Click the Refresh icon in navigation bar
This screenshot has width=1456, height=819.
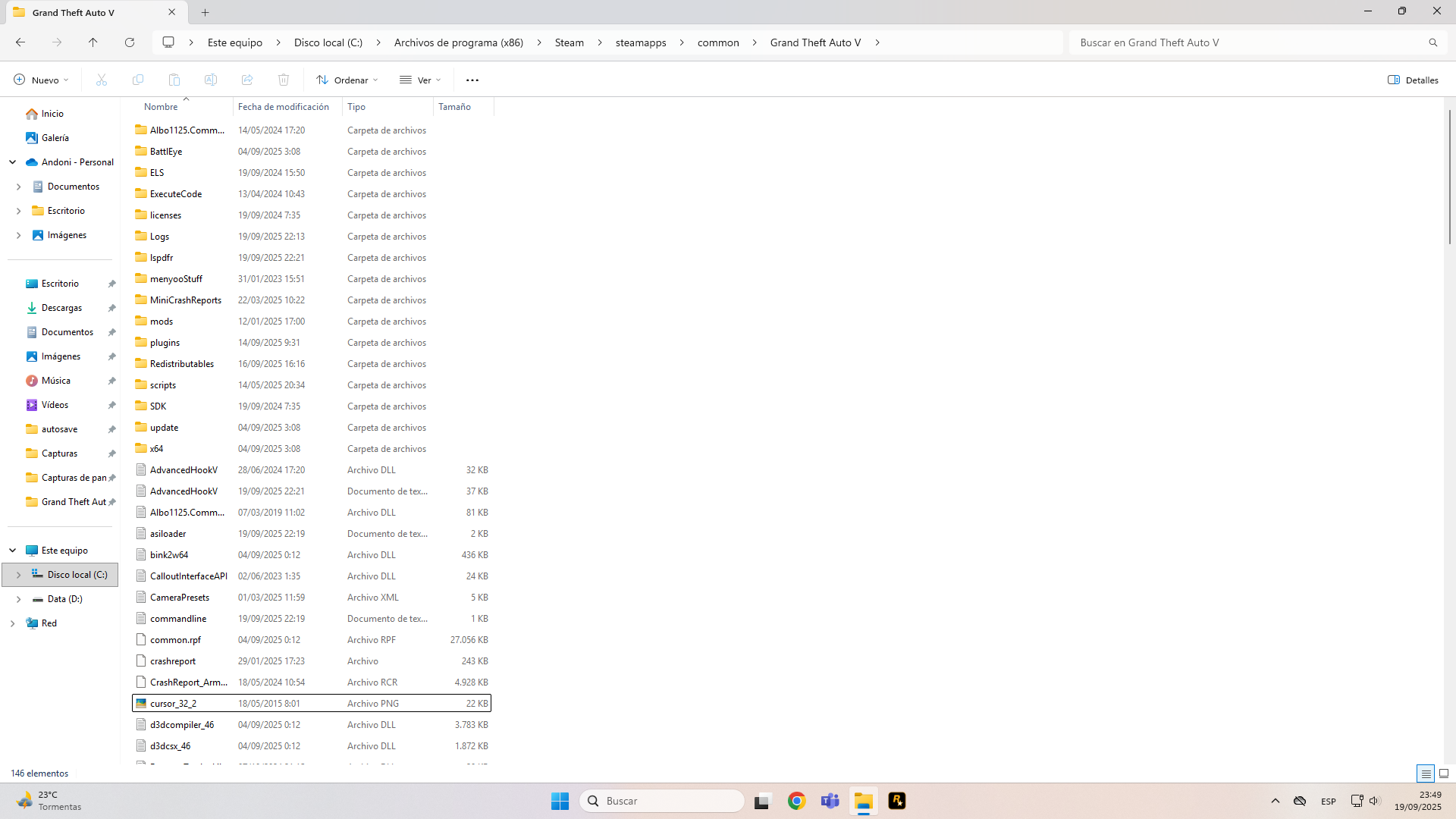130,42
